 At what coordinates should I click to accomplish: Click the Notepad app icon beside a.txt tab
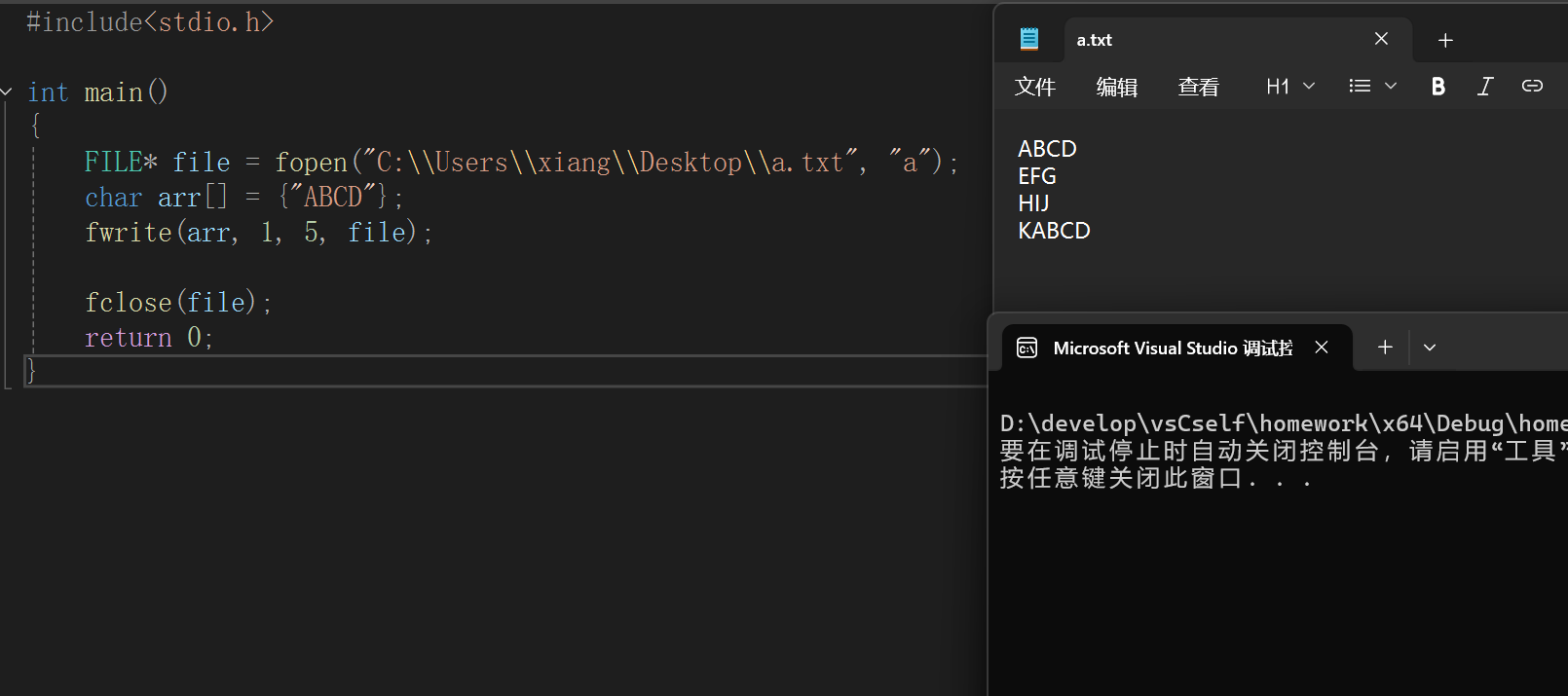1029,39
